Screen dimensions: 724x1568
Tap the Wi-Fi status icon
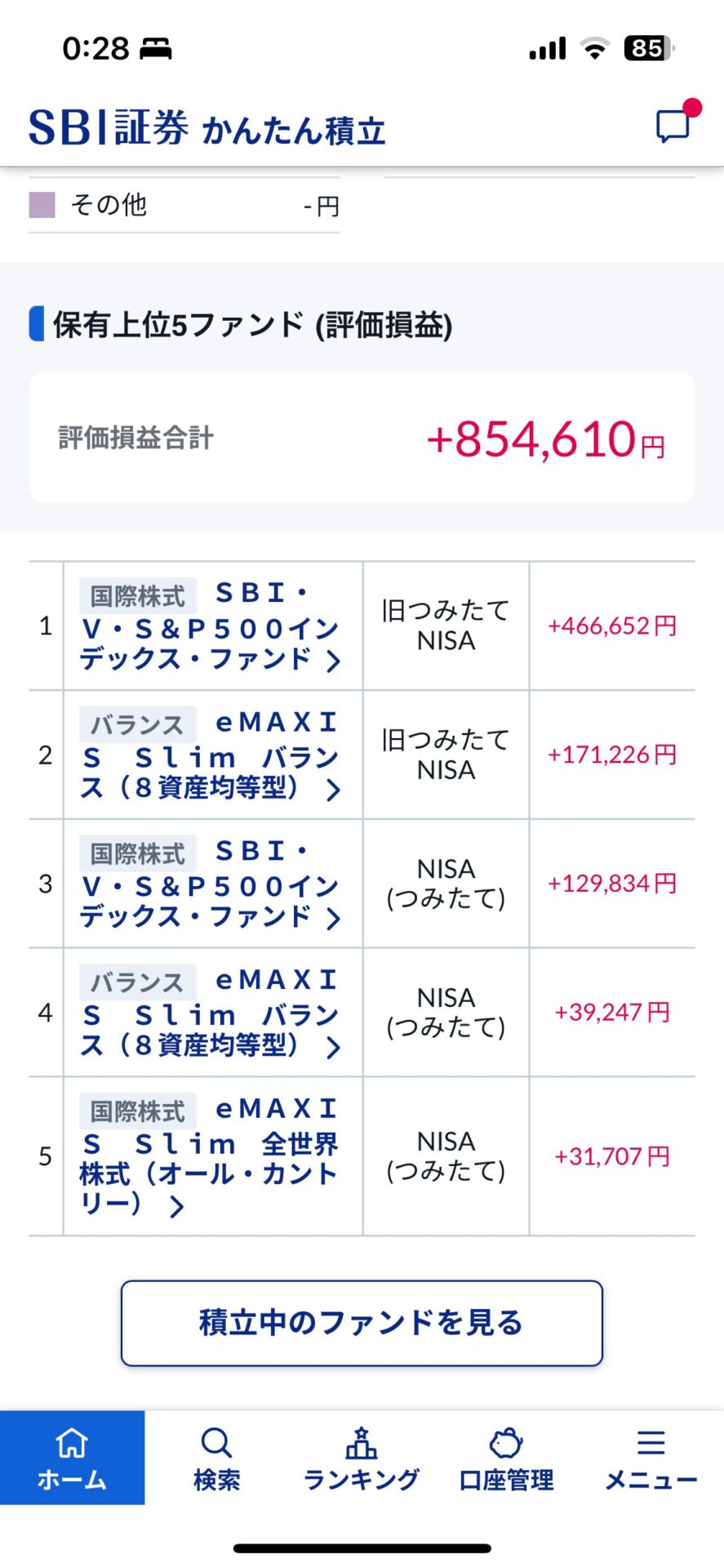(x=595, y=48)
